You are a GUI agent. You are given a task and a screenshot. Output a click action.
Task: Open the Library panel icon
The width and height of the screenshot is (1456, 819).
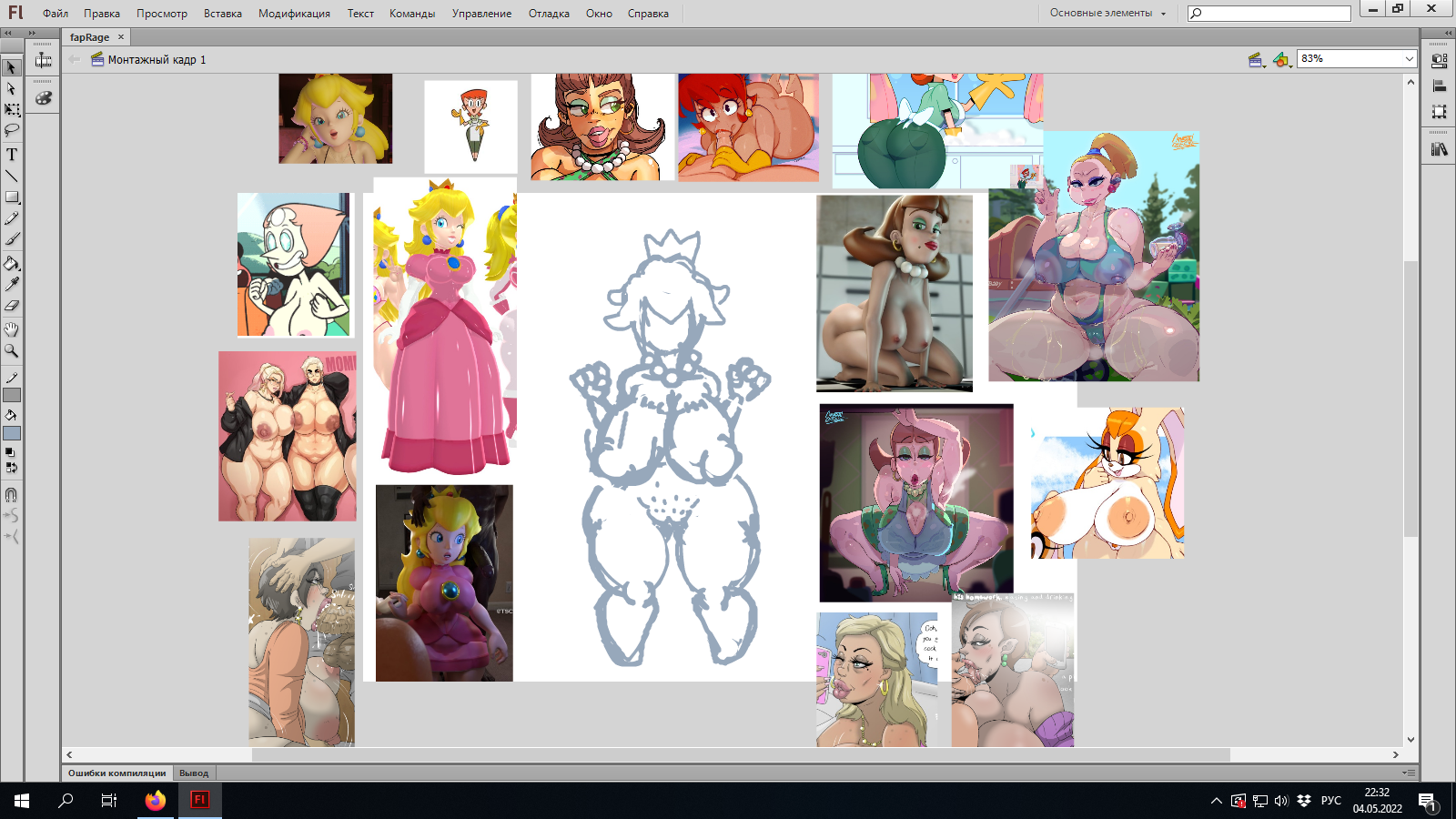[1440, 149]
